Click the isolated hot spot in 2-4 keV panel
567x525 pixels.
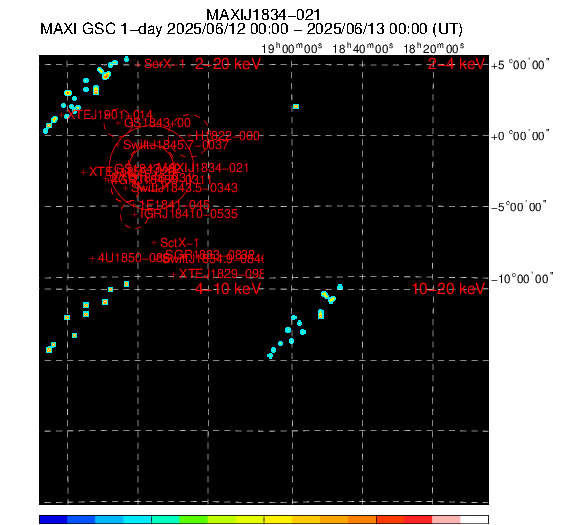296,107
